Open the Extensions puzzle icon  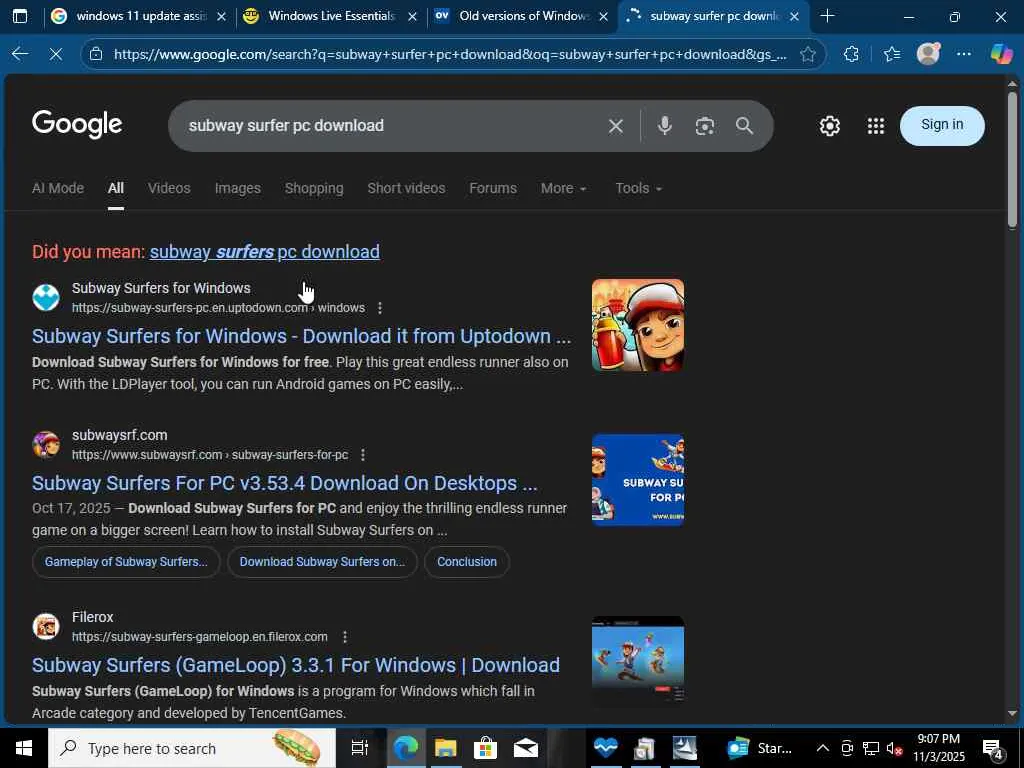pyautogui.click(x=851, y=54)
